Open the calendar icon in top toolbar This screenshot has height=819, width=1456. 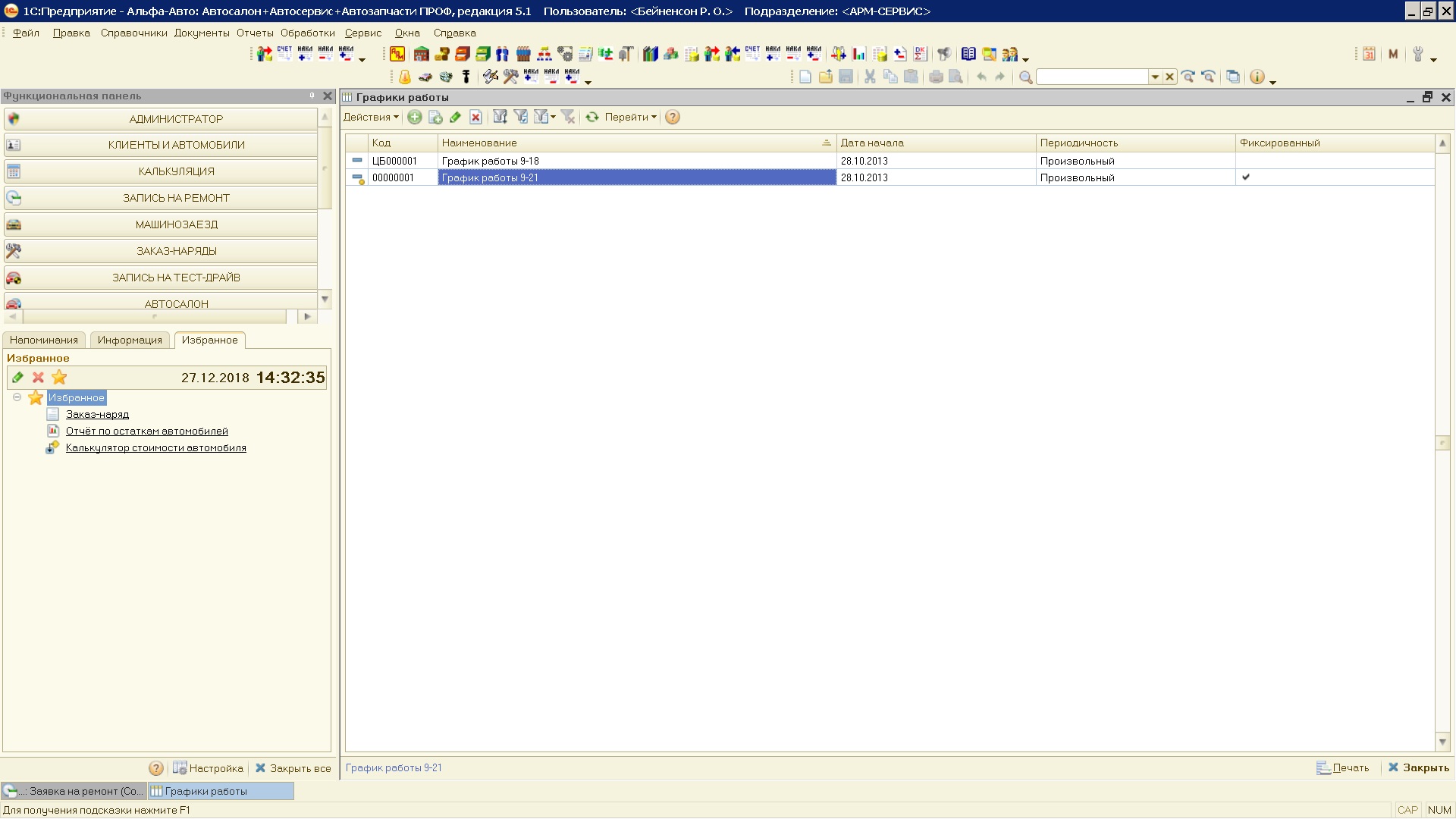click(x=1370, y=54)
